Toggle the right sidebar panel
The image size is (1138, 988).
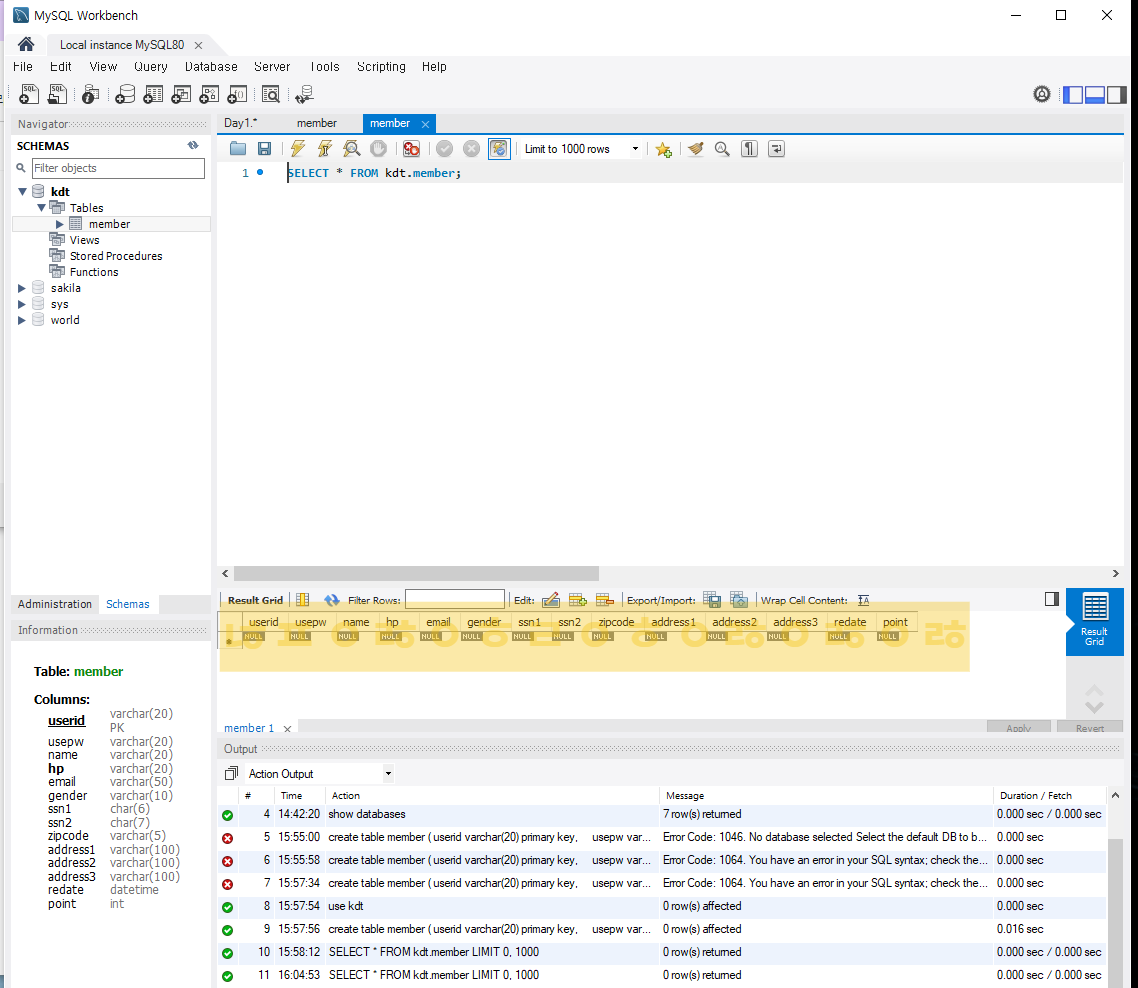1117,94
